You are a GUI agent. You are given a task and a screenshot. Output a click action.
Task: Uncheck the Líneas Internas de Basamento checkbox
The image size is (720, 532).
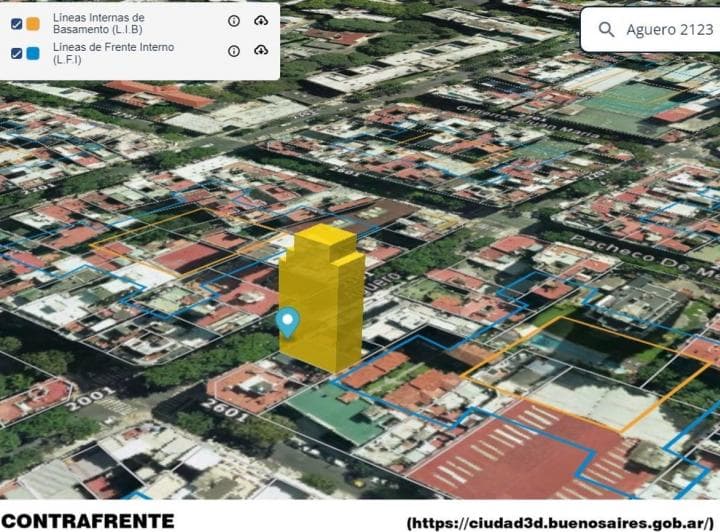click(x=17, y=24)
